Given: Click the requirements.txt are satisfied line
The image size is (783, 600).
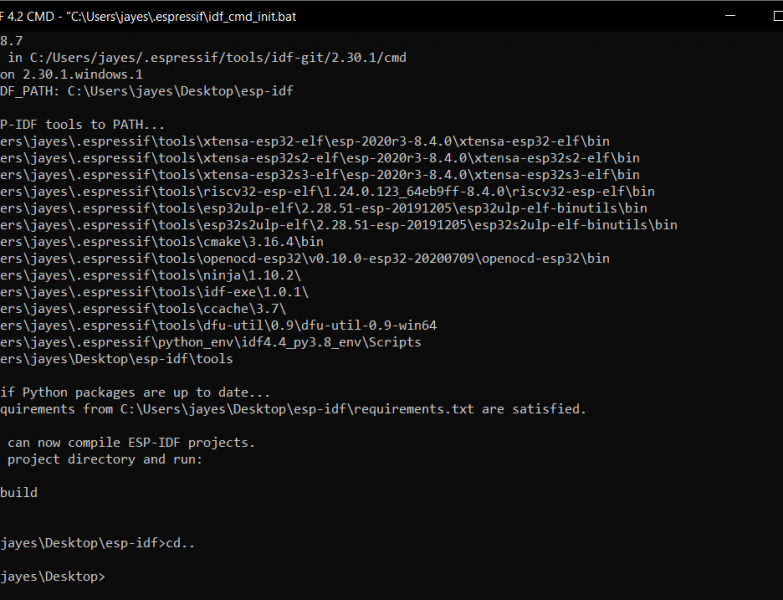Looking at the screenshot, I should [293, 409].
